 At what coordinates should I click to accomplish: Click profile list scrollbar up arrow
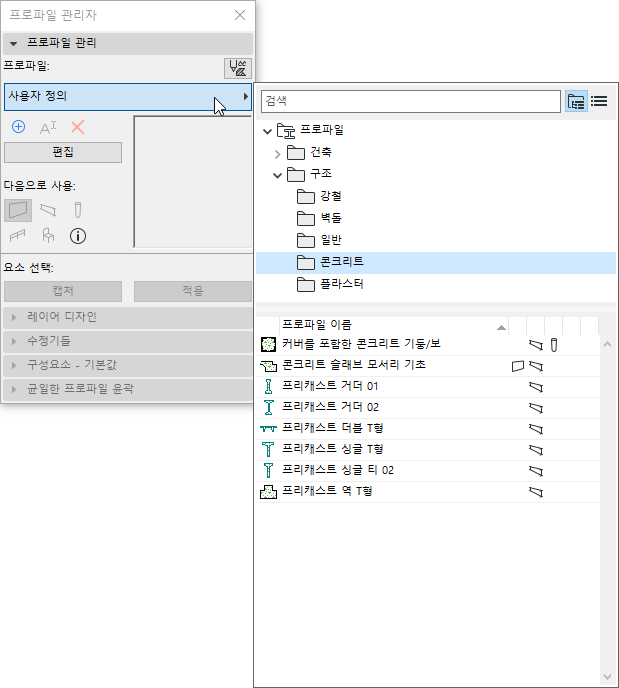coord(608,344)
